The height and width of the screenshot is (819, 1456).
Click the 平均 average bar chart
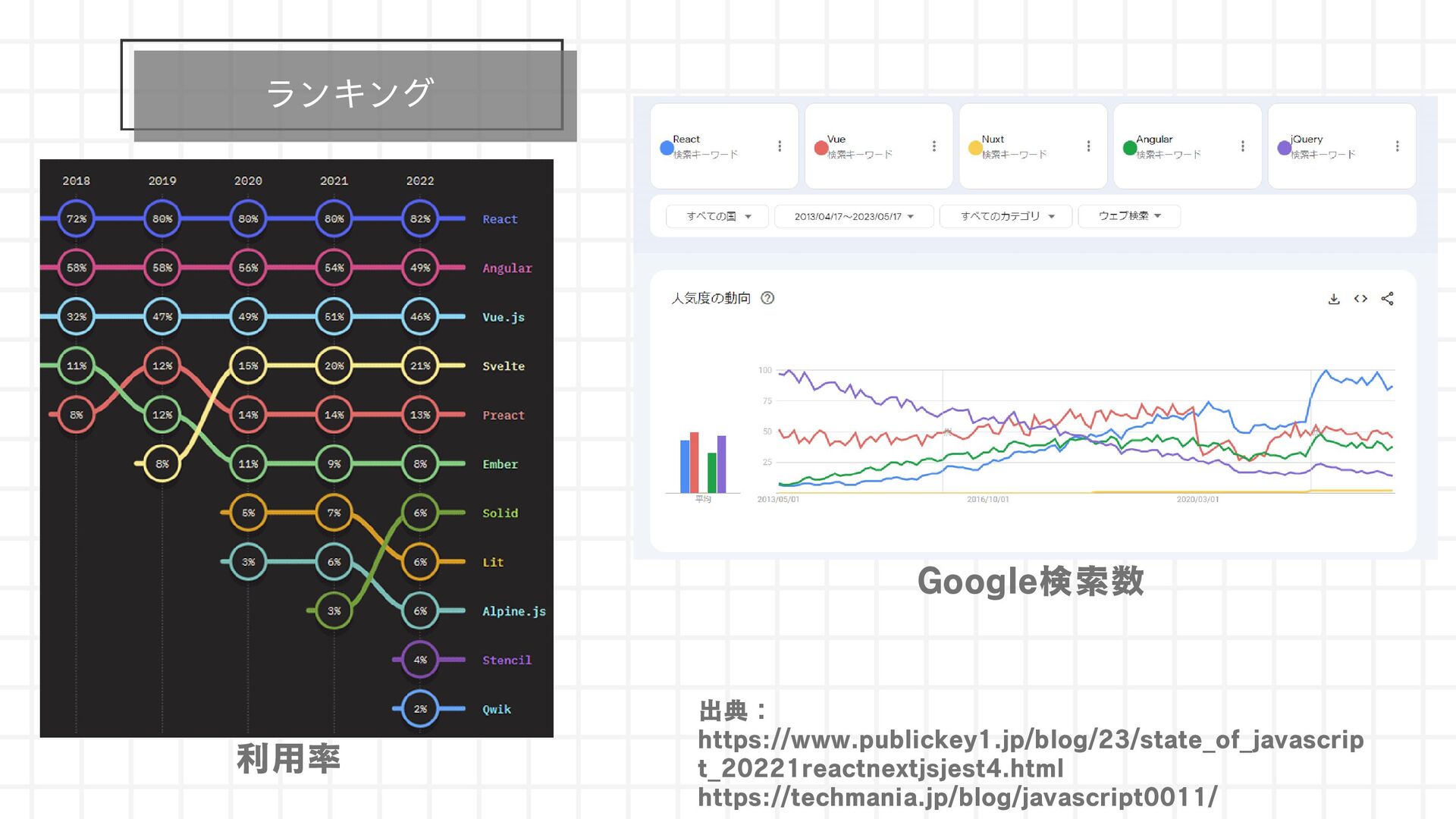click(703, 463)
